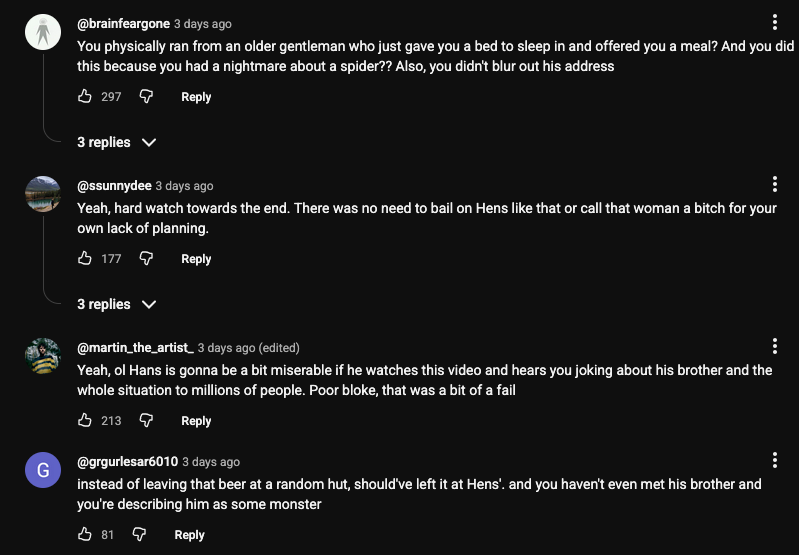The image size is (799, 555).
Task: Like @martin_the_artist_'s comment
Action: (85, 421)
